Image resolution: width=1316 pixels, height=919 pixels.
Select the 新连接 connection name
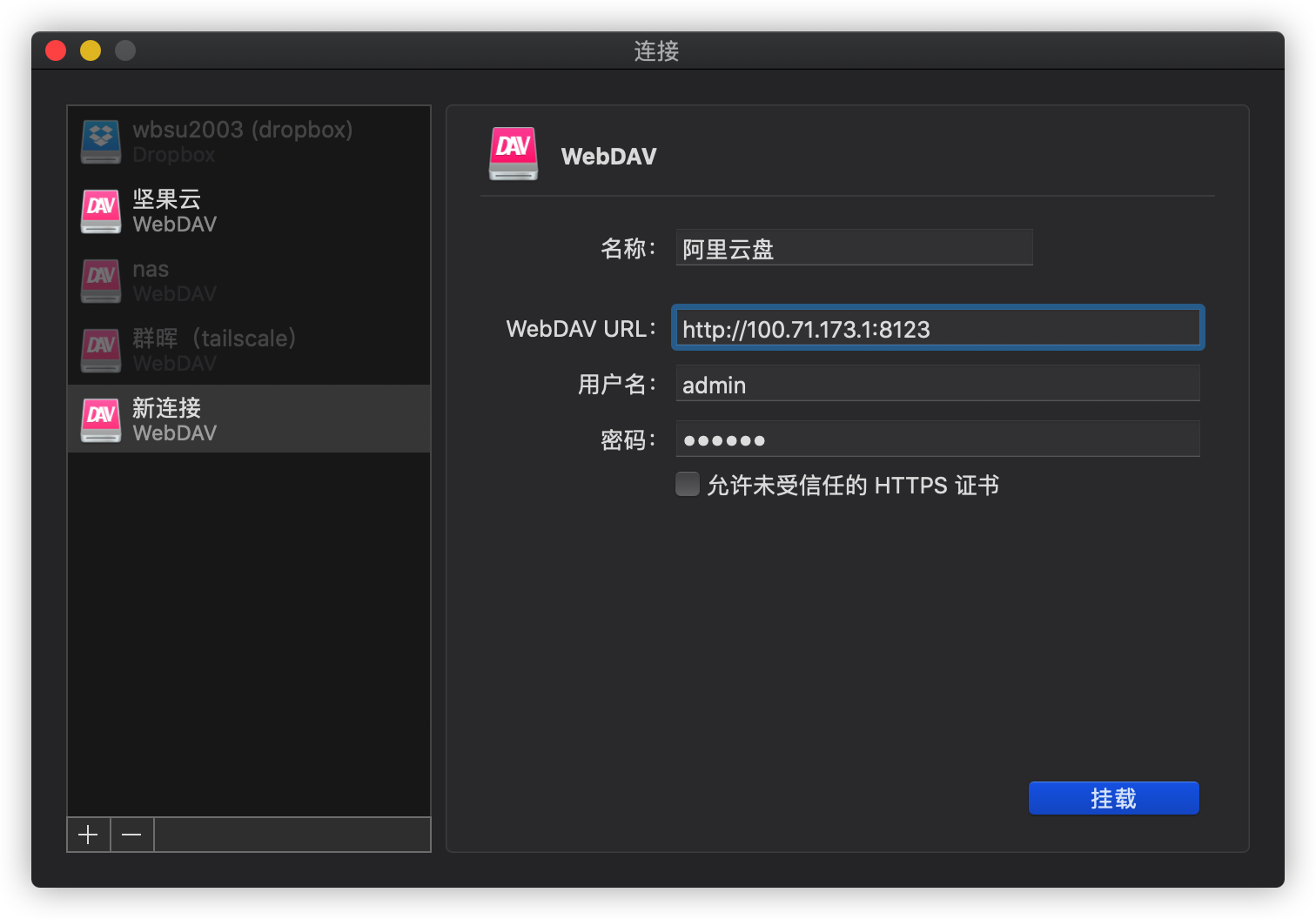(167, 408)
